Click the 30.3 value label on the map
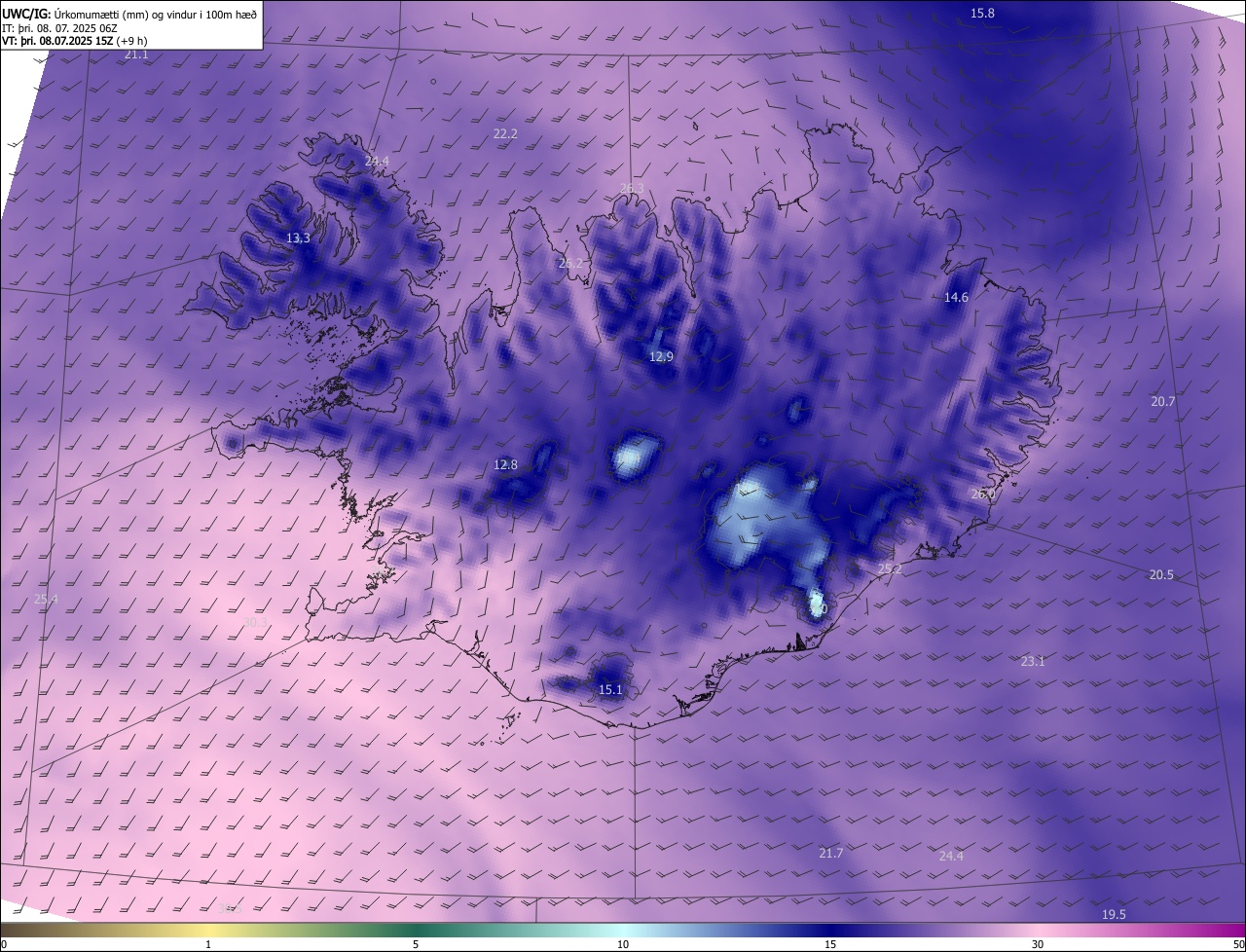This screenshot has height=952, width=1246. [255, 622]
